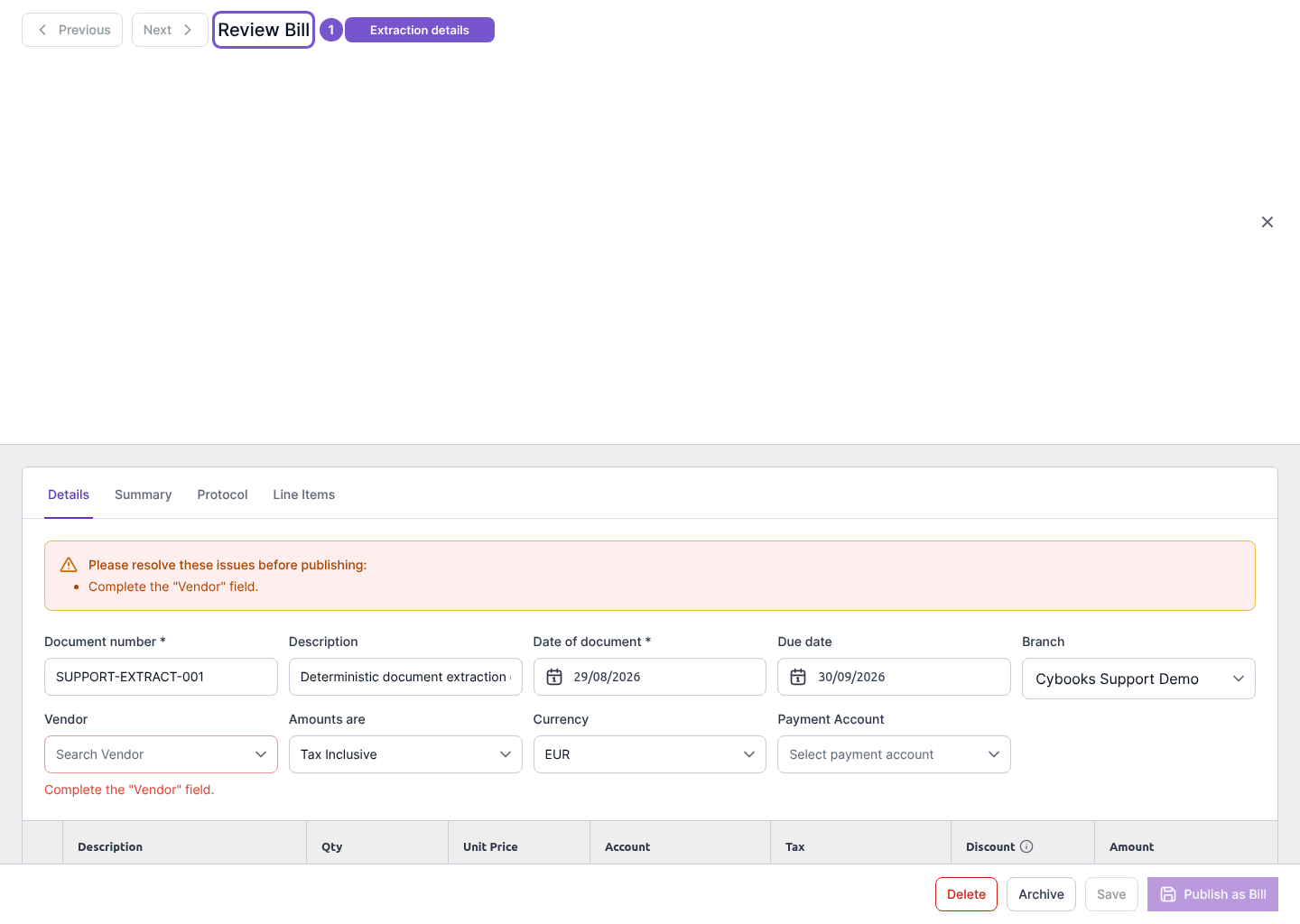
Task: Close the document preview with X
Action: [x=1267, y=222]
